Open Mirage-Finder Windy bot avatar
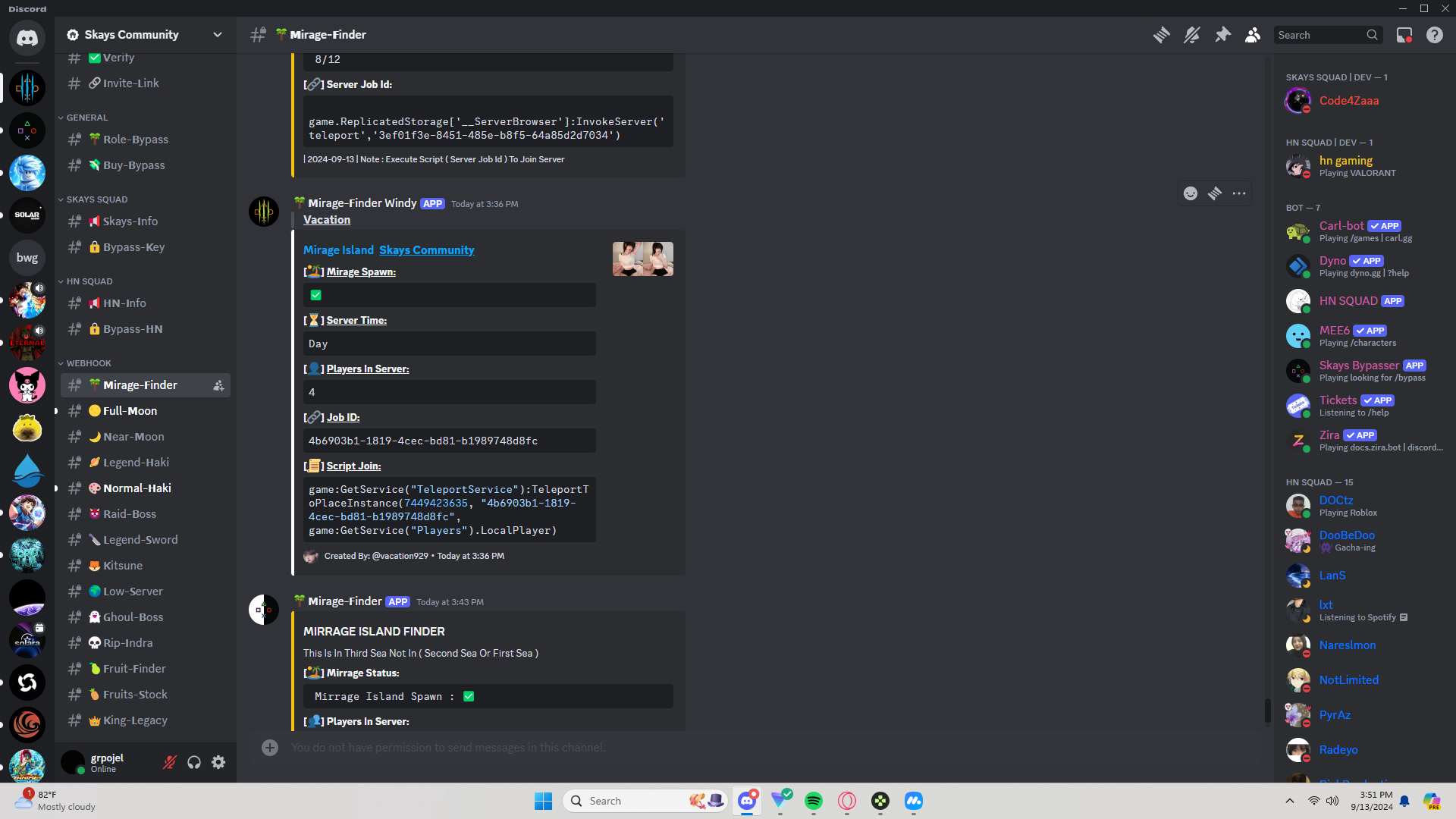1456x819 pixels. pos(264,212)
